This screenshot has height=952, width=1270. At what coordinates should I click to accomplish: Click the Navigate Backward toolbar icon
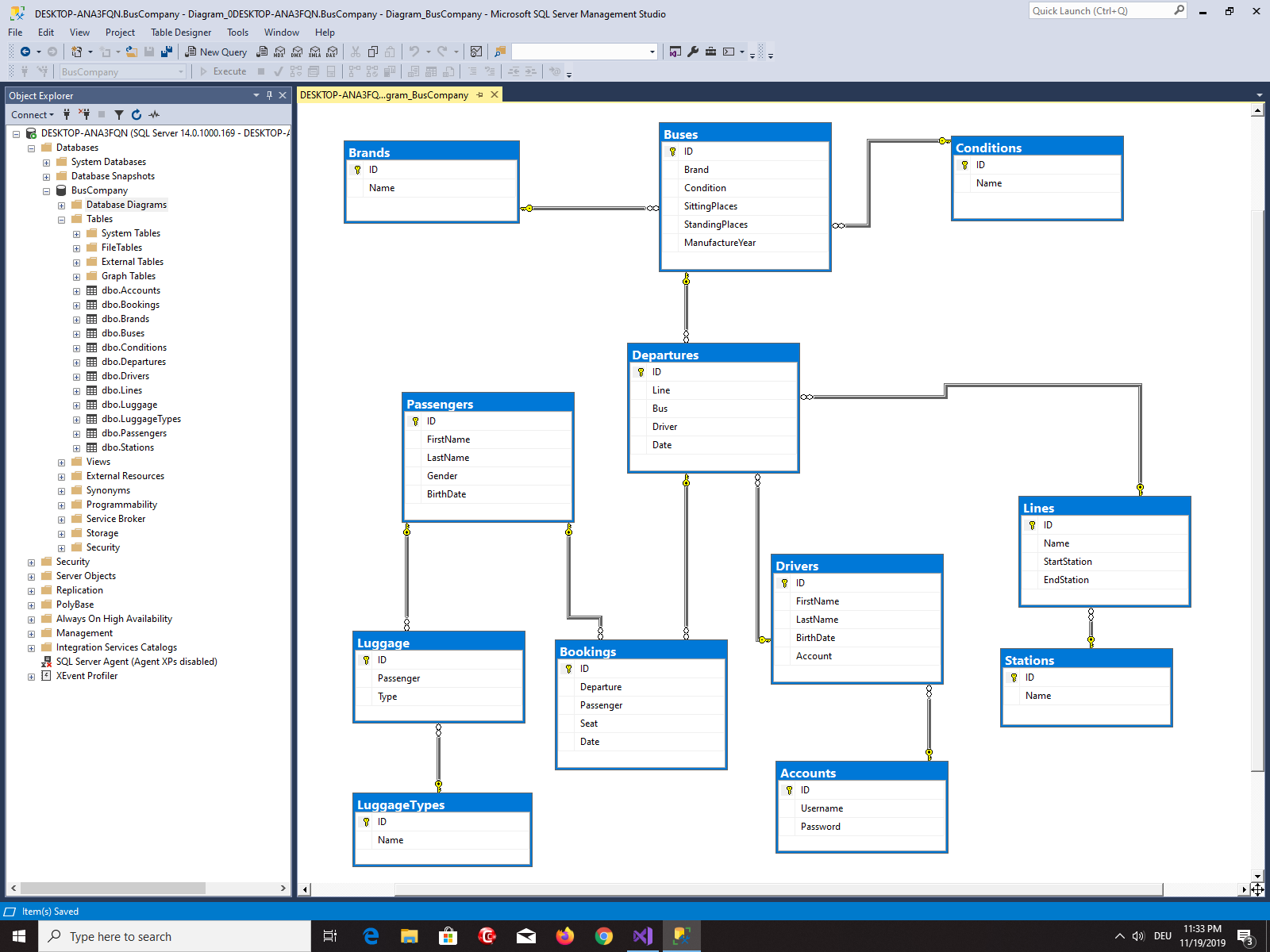[25, 52]
